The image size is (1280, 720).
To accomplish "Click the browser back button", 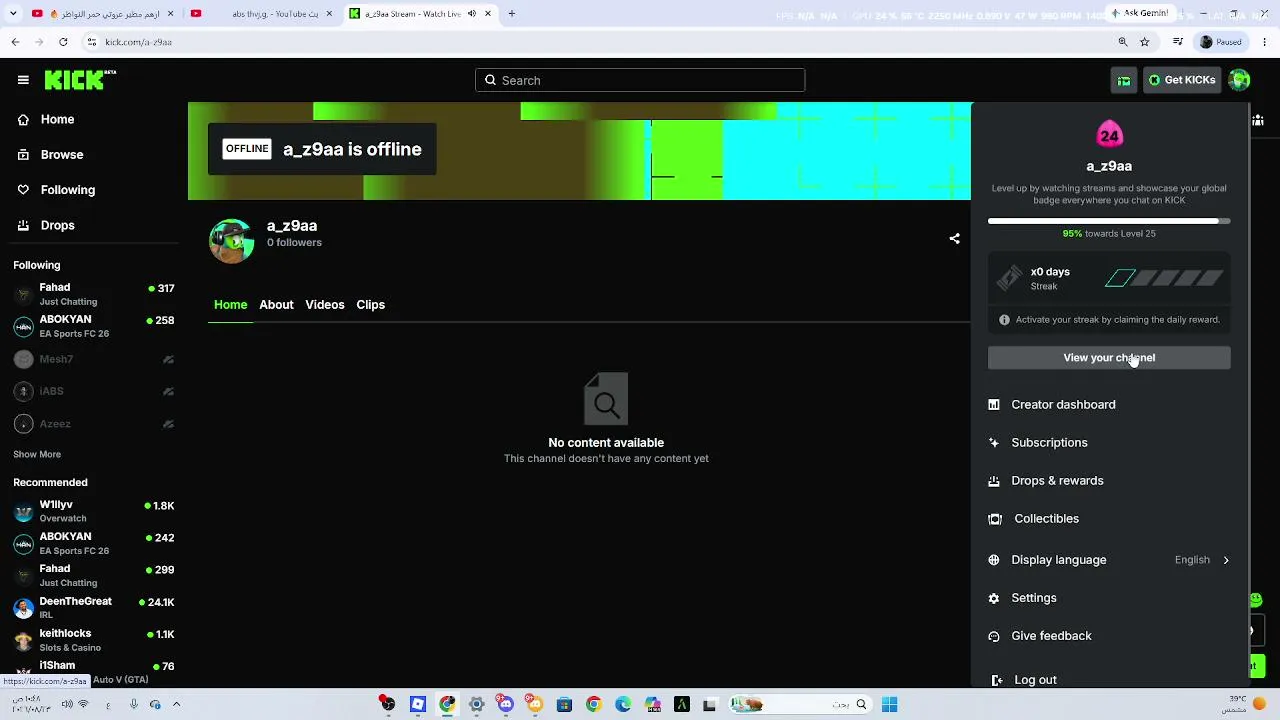I will click(x=15, y=42).
